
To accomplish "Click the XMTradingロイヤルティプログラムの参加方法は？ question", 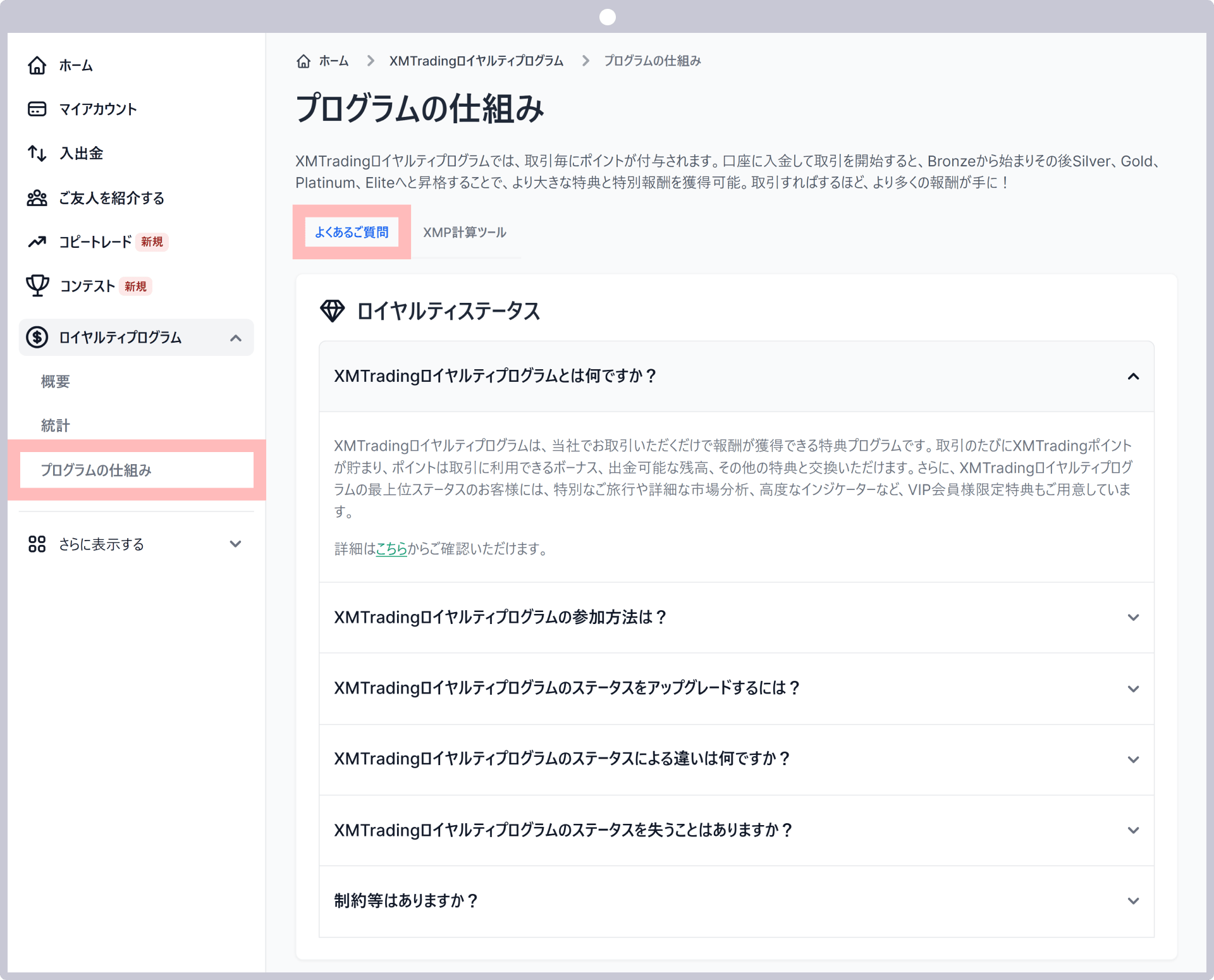I will pyautogui.click(x=500, y=617).
